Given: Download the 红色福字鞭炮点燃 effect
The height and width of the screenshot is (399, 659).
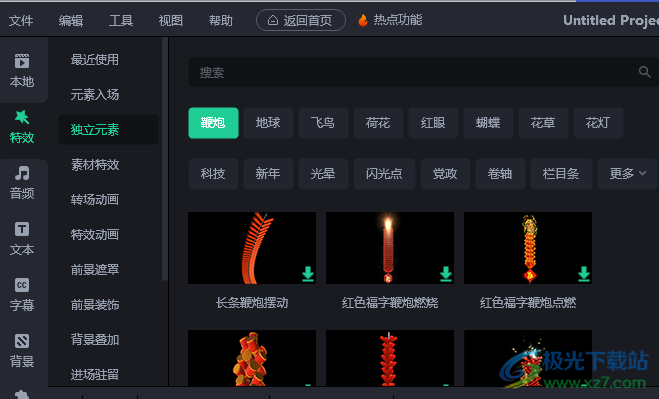Looking at the screenshot, I should pyautogui.click(x=583, y=274).
